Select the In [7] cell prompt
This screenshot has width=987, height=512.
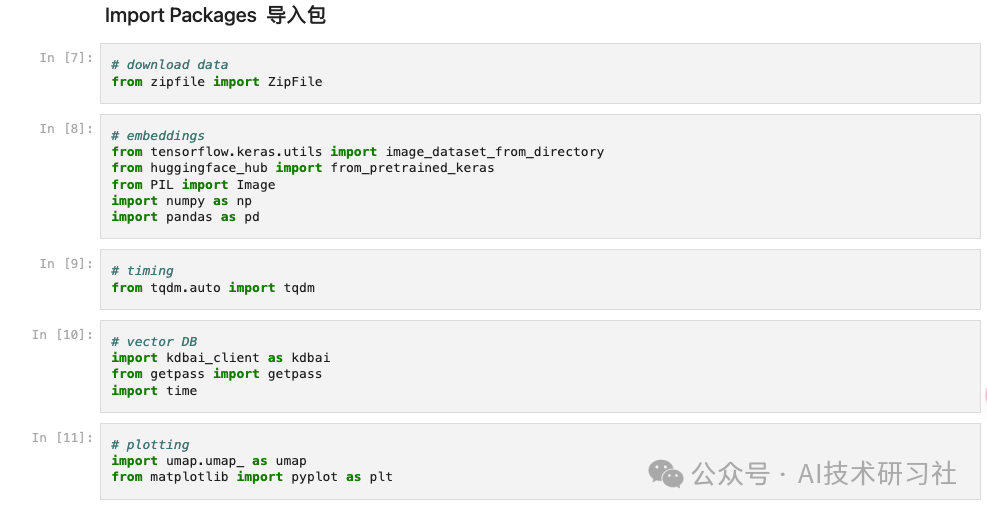pyautogui.click(x=66, y=58)
